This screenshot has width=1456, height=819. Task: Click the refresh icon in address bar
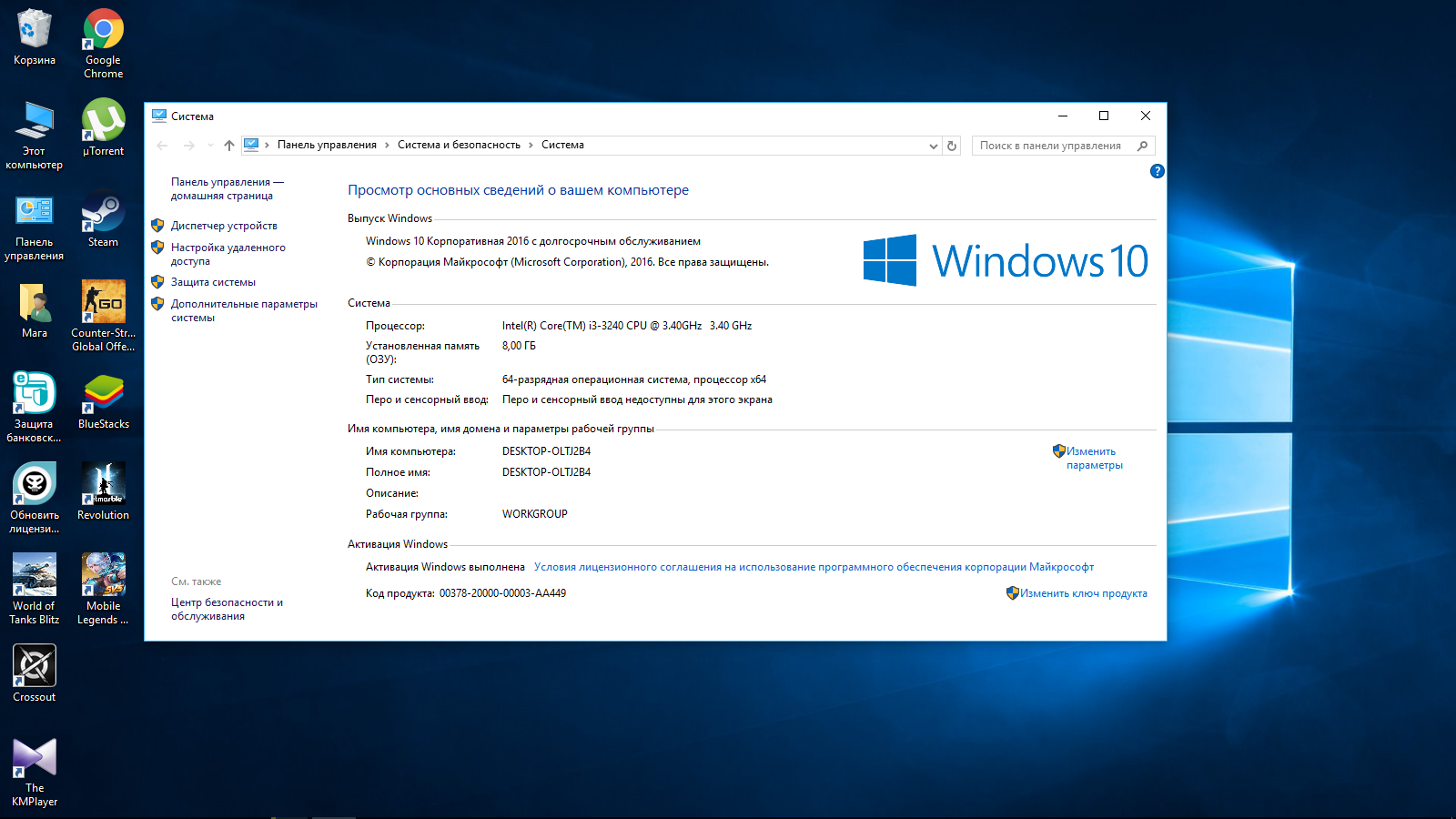coord(952,146)
